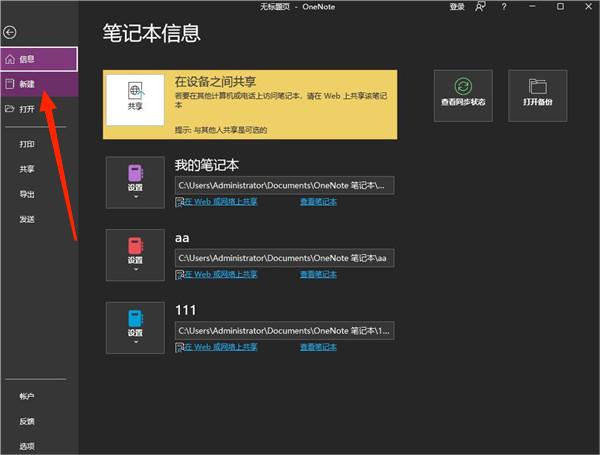Click the 共享 icon in yellow banner
The image size is (600, 455).
coord(135,98)
